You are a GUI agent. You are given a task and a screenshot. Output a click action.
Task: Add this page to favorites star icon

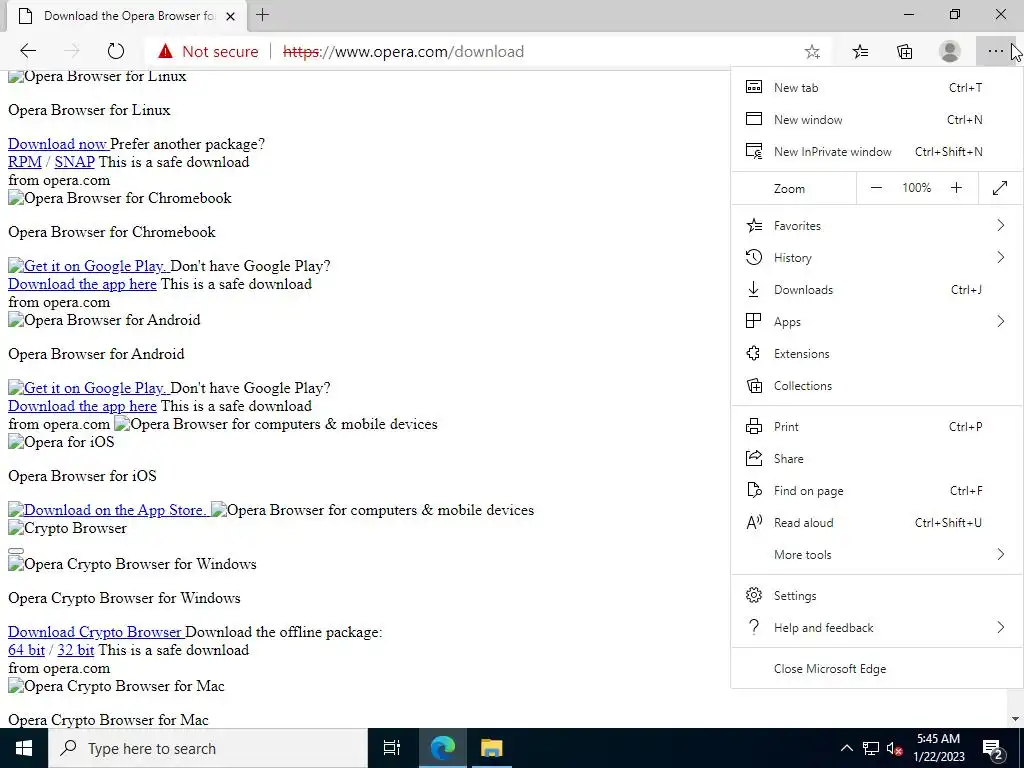tap(812, 52)
